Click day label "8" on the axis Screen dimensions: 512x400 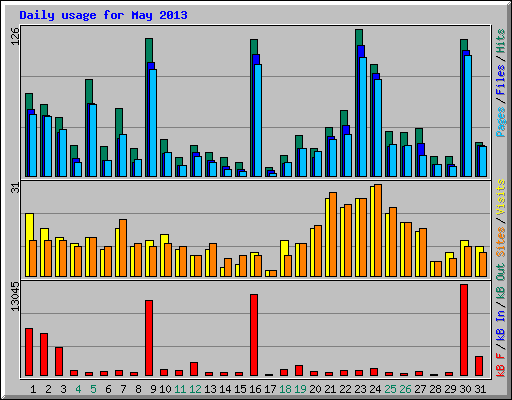click(138, 389)
